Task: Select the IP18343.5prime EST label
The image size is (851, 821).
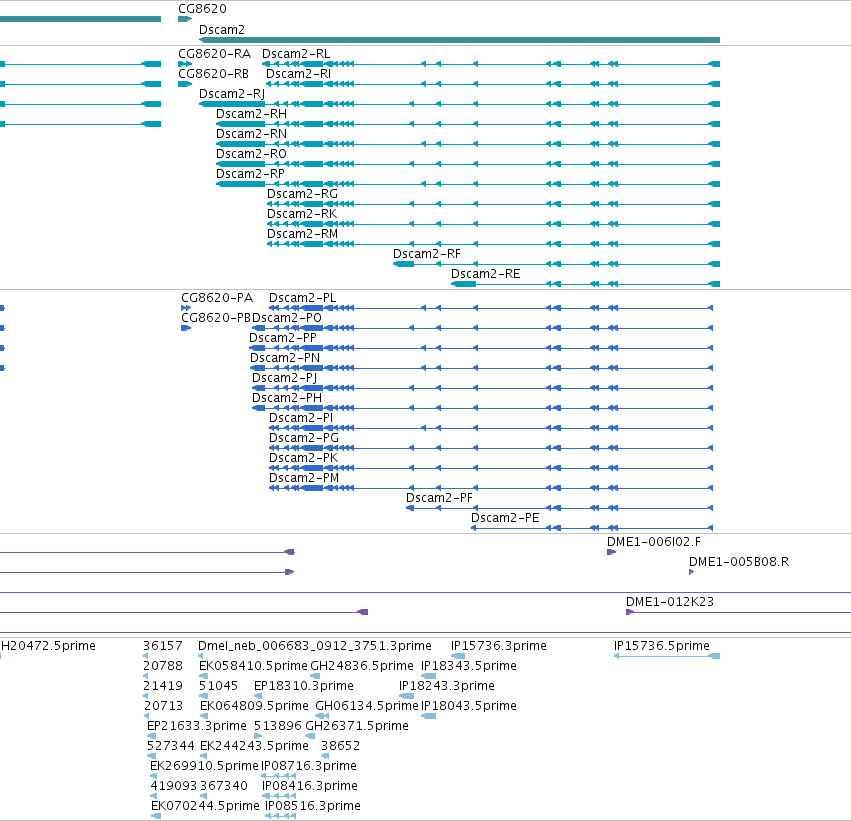Action: pos(468,666)
